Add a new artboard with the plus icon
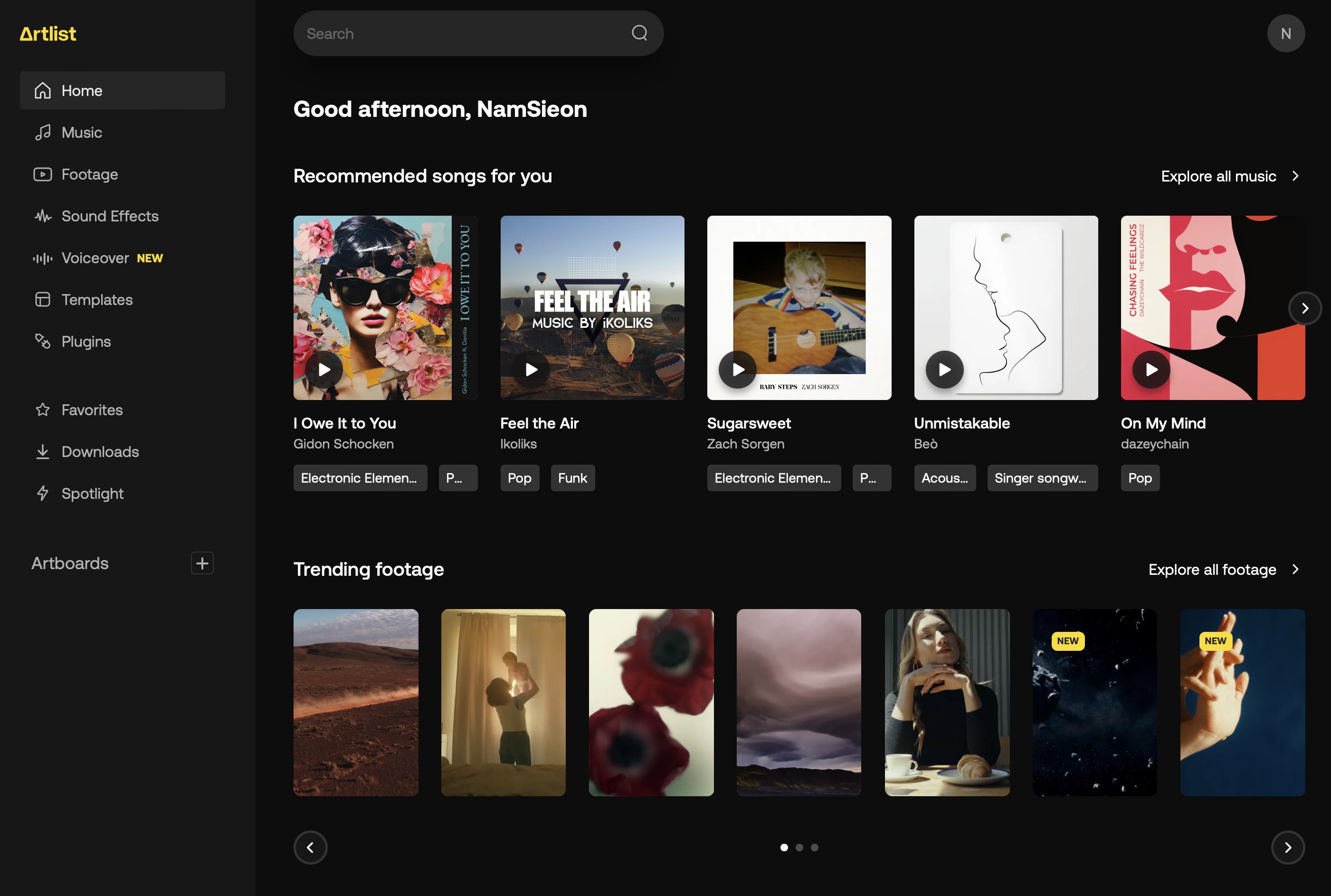Image resolution: width=1331 pixels, height=896 pixels. pyautogui.click(x=202, y=563)
